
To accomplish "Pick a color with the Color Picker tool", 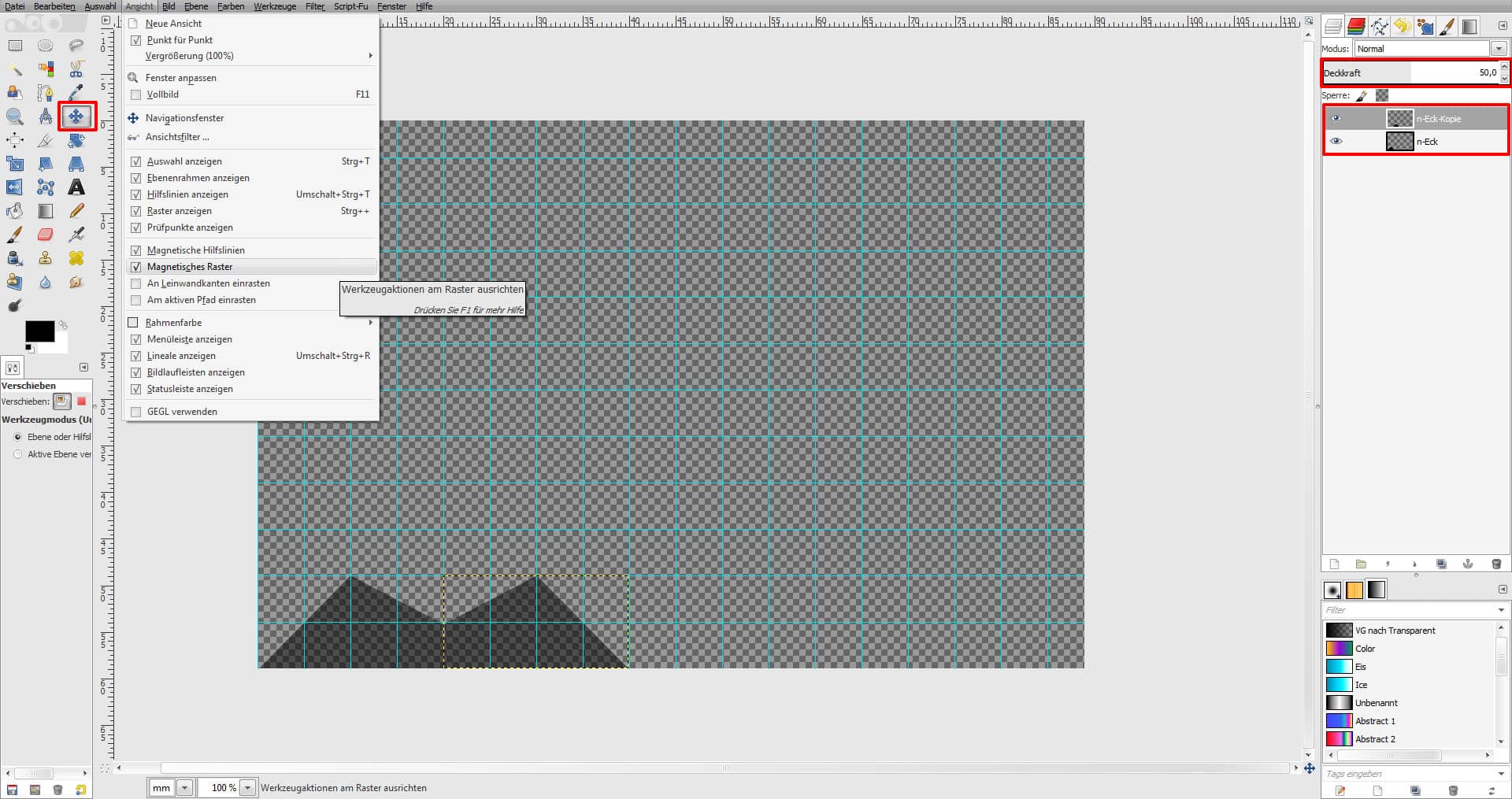I will pyautogui.click(x=77, y=92).
